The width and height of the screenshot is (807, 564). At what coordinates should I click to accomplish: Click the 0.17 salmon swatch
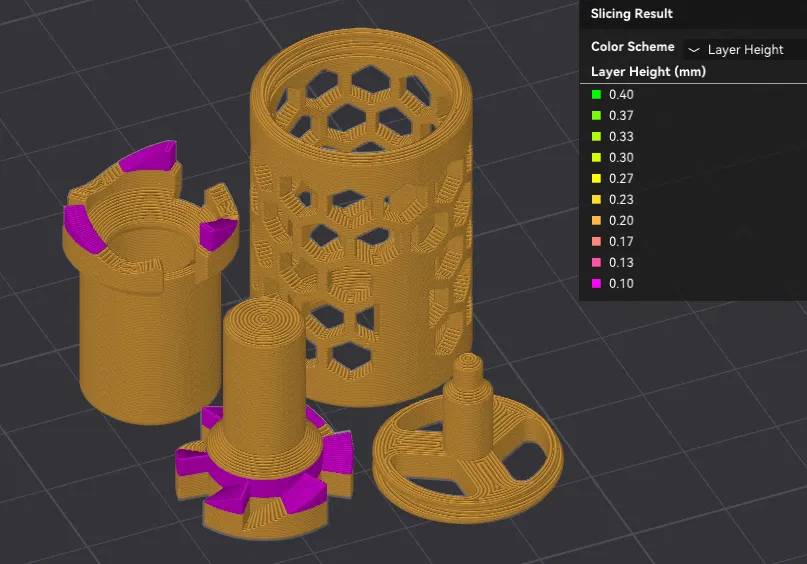[x=597, y=241]
